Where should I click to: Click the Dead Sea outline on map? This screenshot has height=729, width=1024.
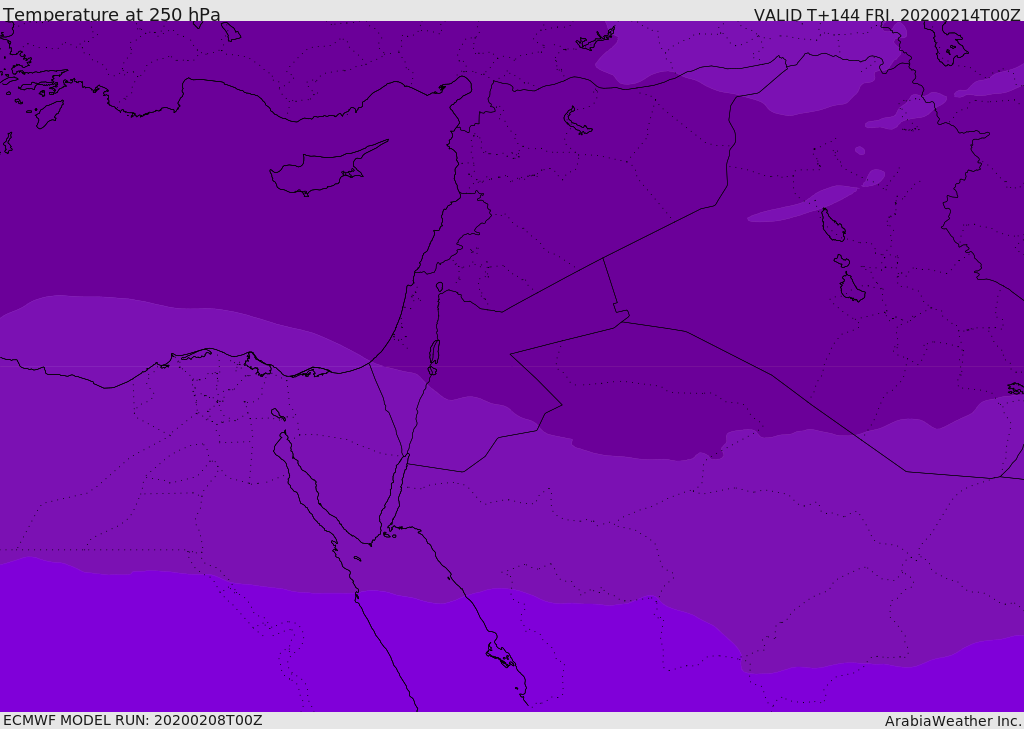pos(434,353)
